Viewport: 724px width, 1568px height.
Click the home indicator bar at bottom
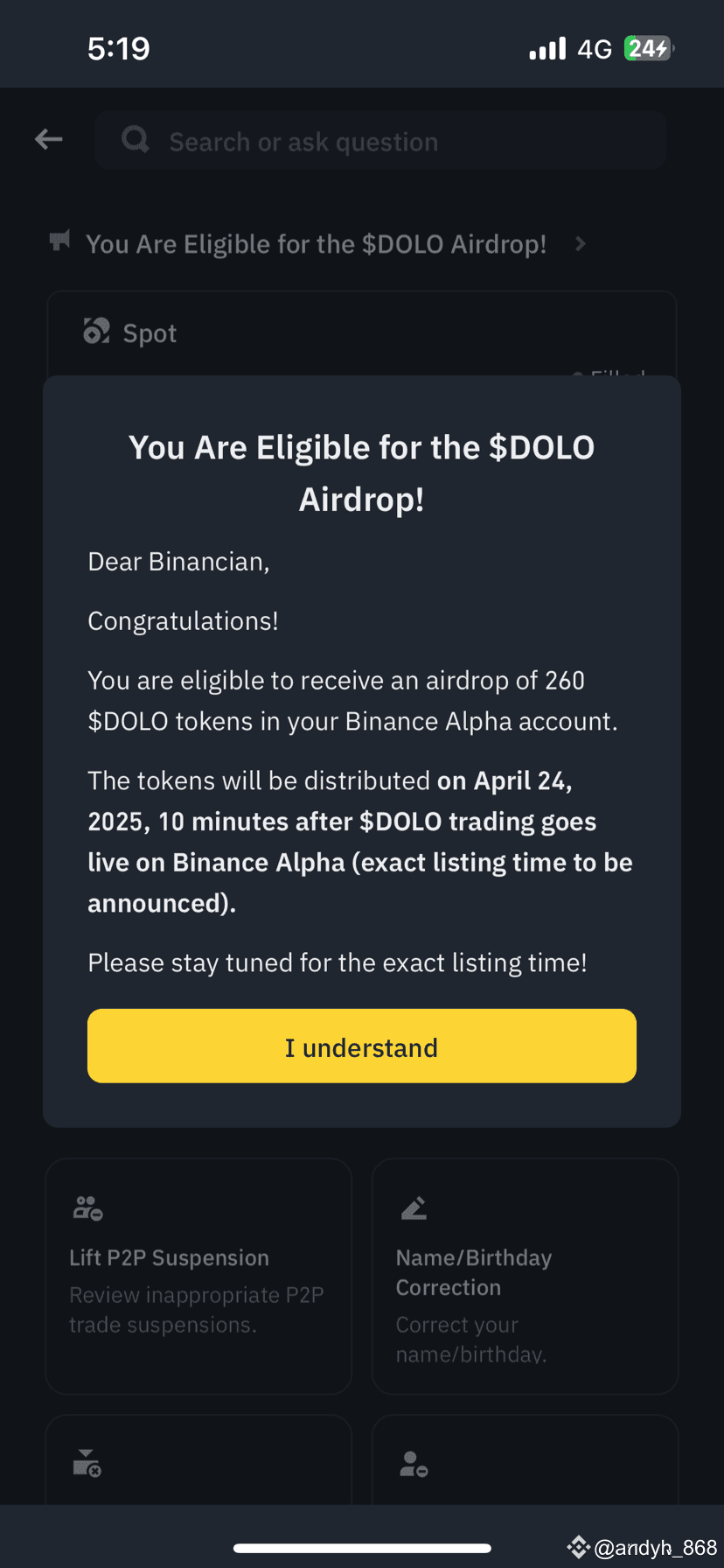[x=362, y=1548]
